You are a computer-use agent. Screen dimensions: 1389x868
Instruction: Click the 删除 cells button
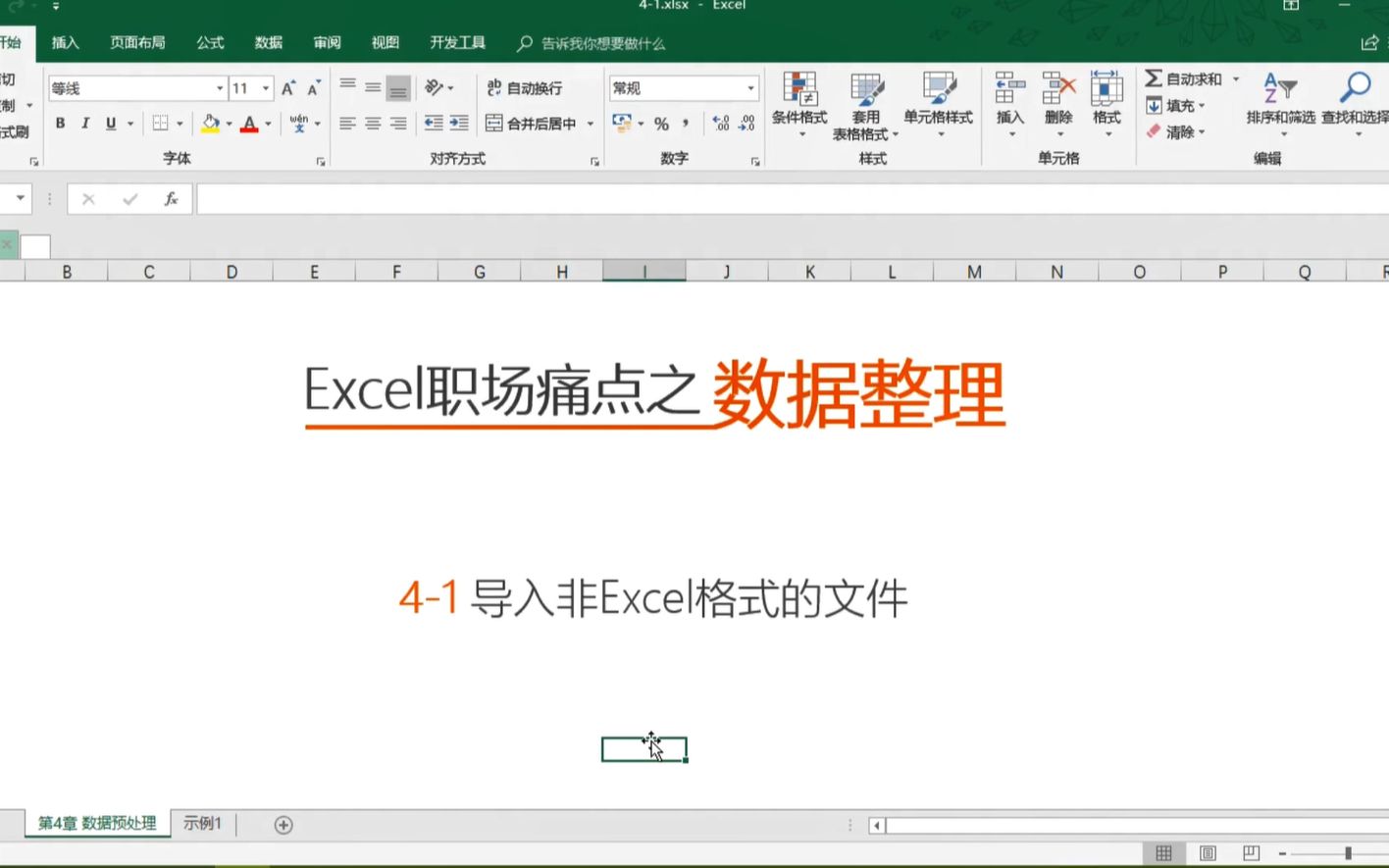point(1058,103)
